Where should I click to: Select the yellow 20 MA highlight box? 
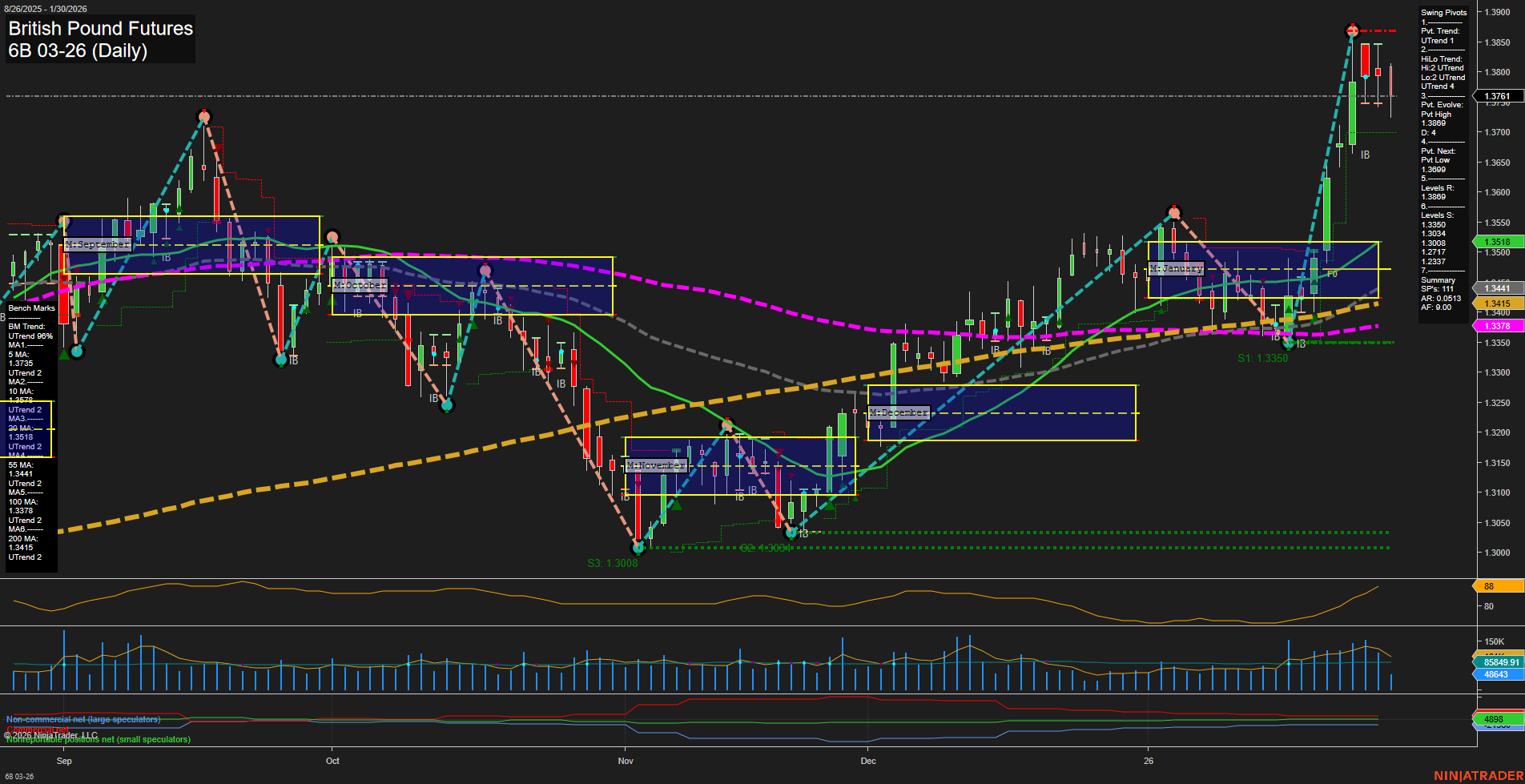(28, 428)
